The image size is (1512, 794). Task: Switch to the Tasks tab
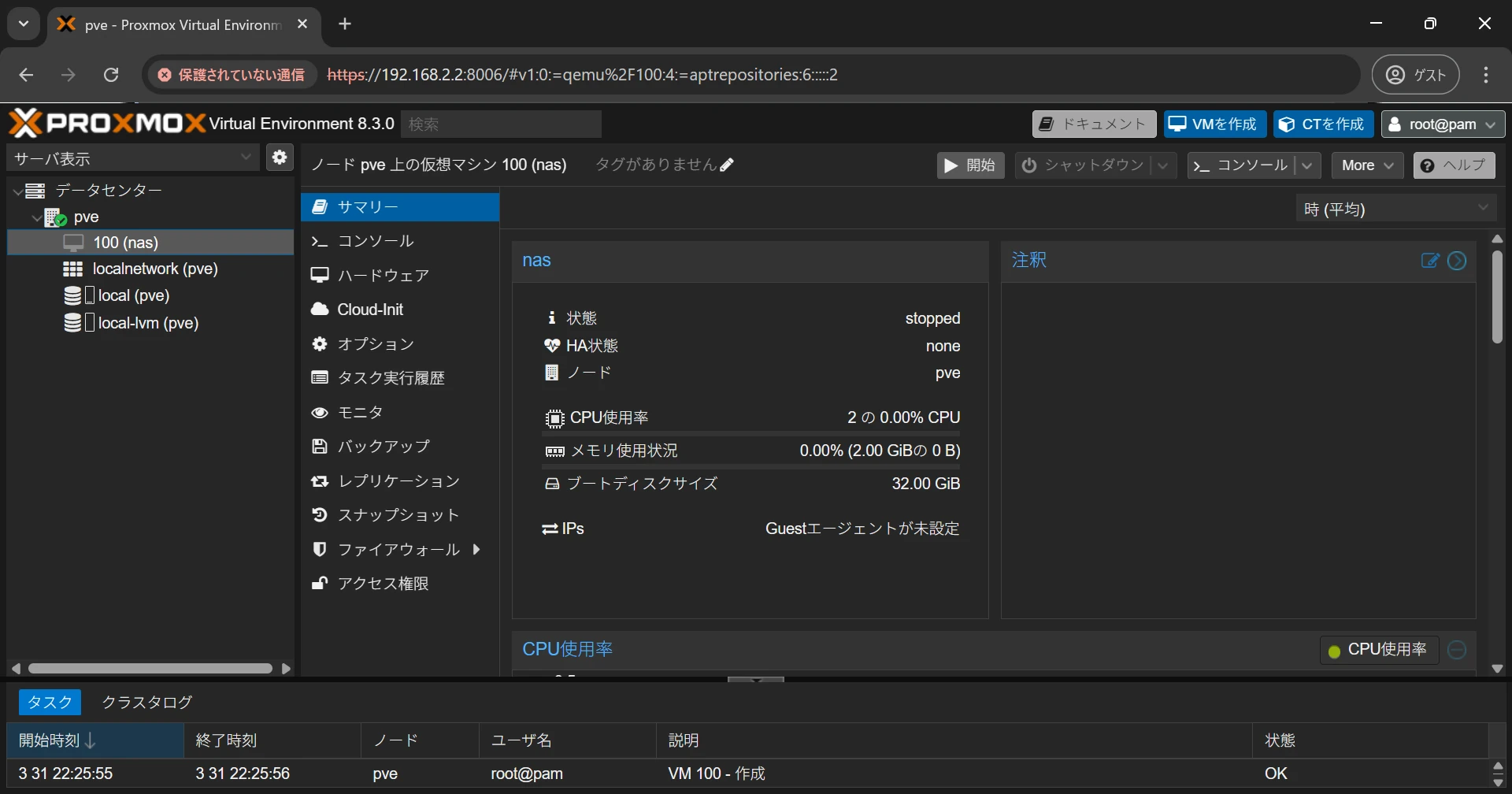click(x=50, y=702)
